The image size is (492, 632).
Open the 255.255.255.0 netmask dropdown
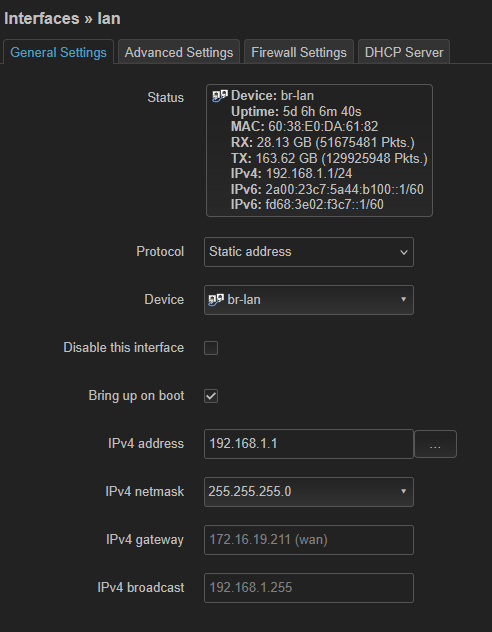pos(309,492)
